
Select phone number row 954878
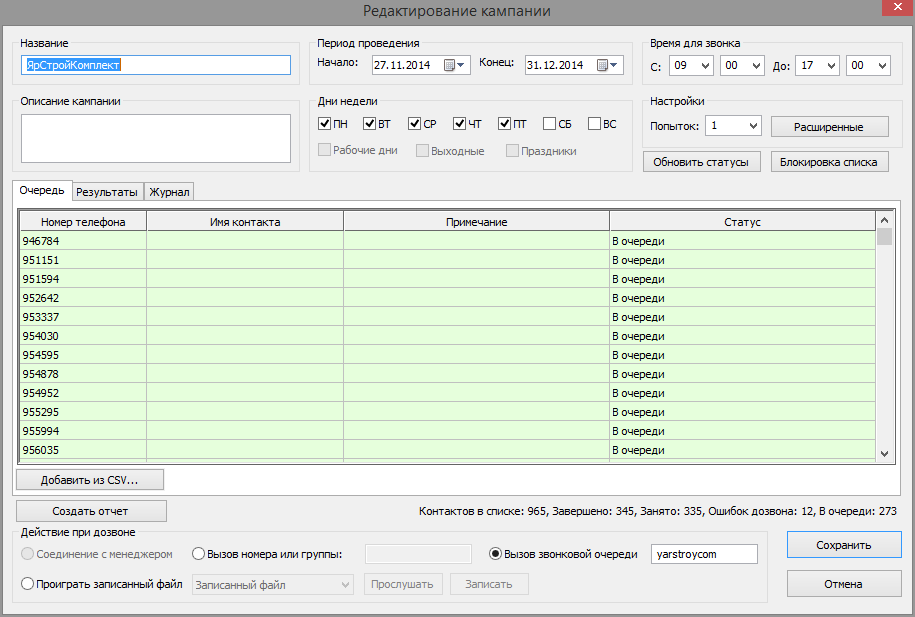coord(448,374)
